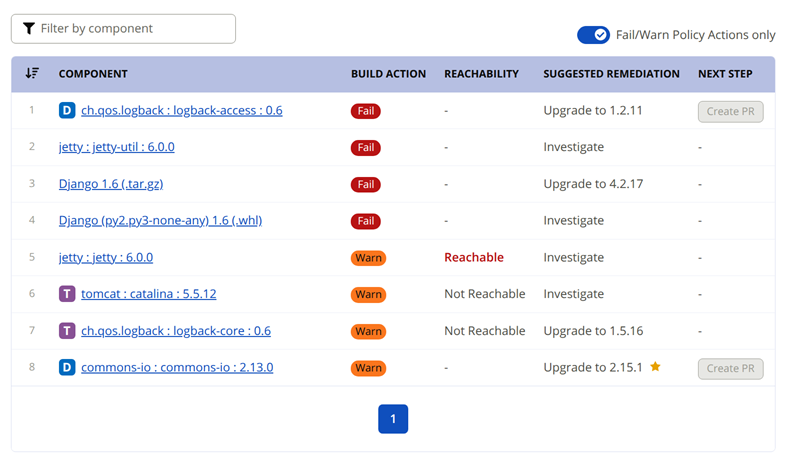
Task: Click the Fail badge for Django .whl row
Action: pos(366,221)
